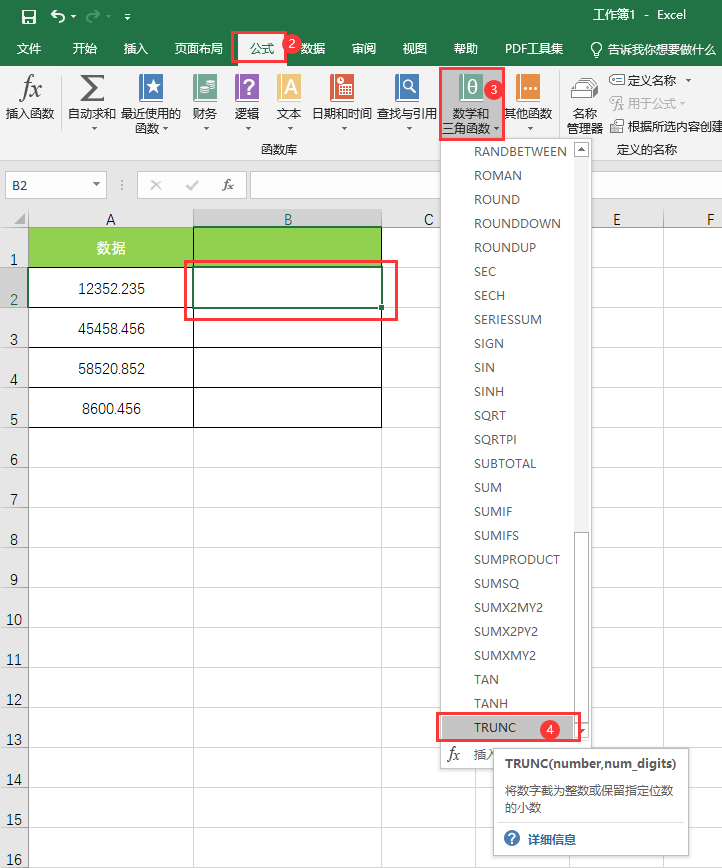Switch to the 插入 ribbon tab
This screenshot has width=722, height=868.
136,49
